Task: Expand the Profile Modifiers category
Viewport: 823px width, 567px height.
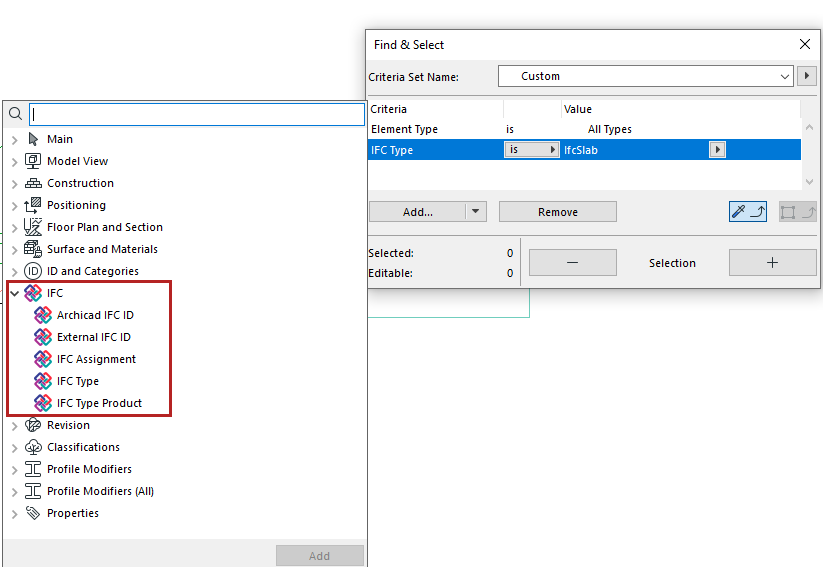Action: [15, 470]
